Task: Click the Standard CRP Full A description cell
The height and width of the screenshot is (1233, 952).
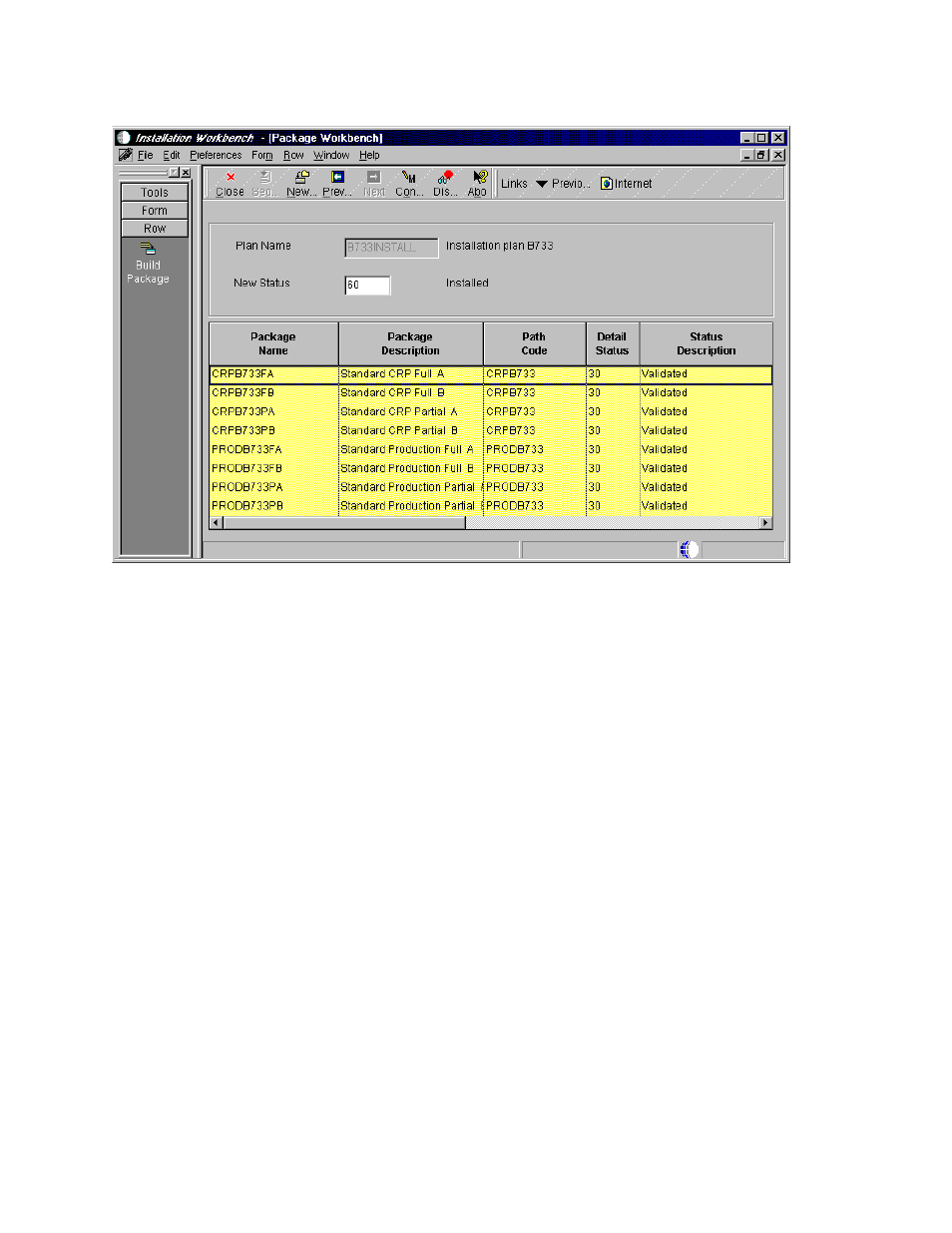Action: (x=410, y=374)
